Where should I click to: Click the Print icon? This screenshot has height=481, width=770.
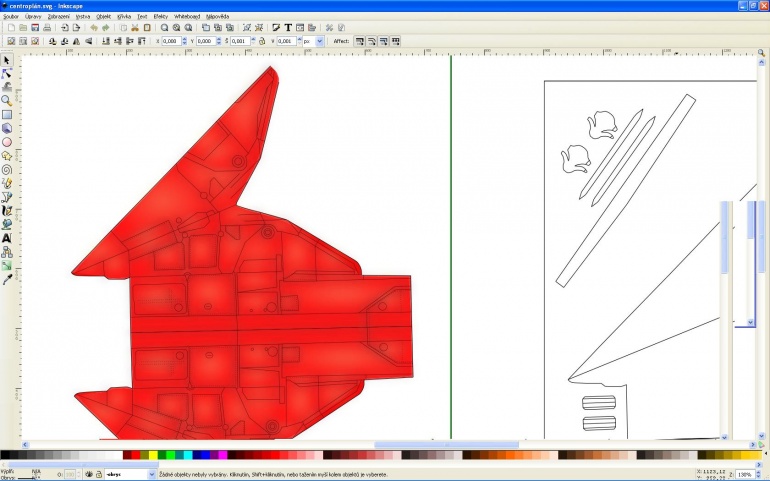click(47, 28)
